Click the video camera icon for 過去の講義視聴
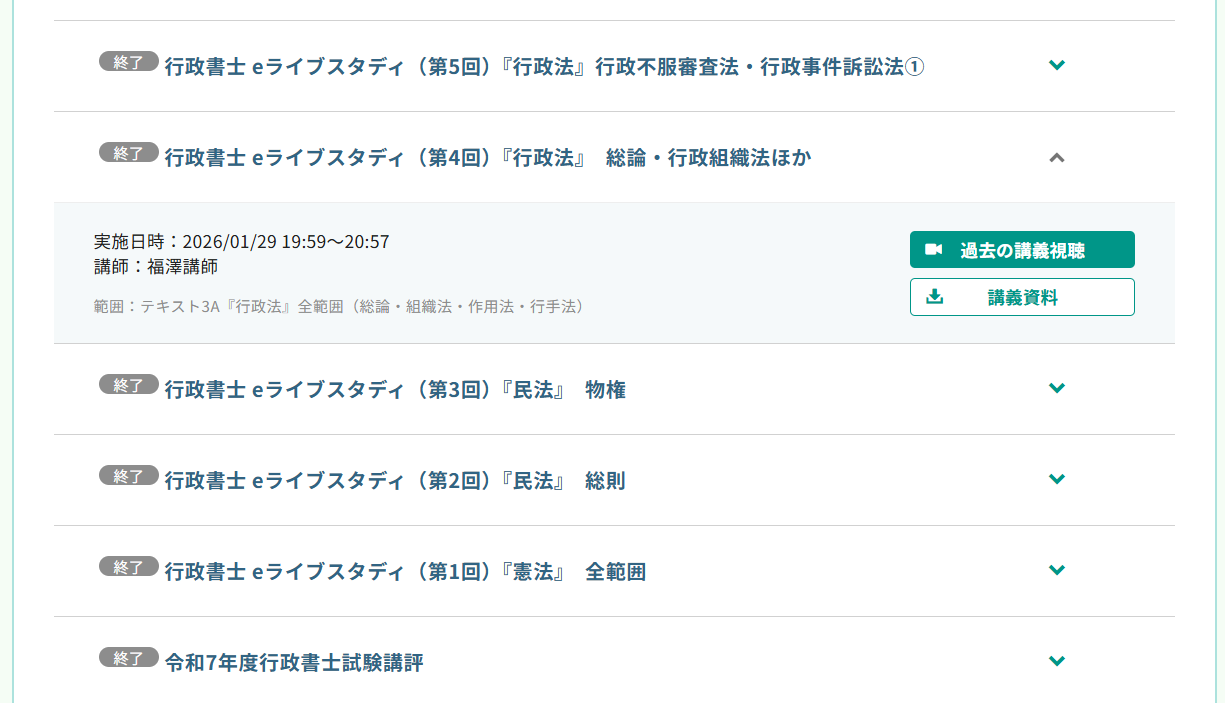 click(934, 250)
